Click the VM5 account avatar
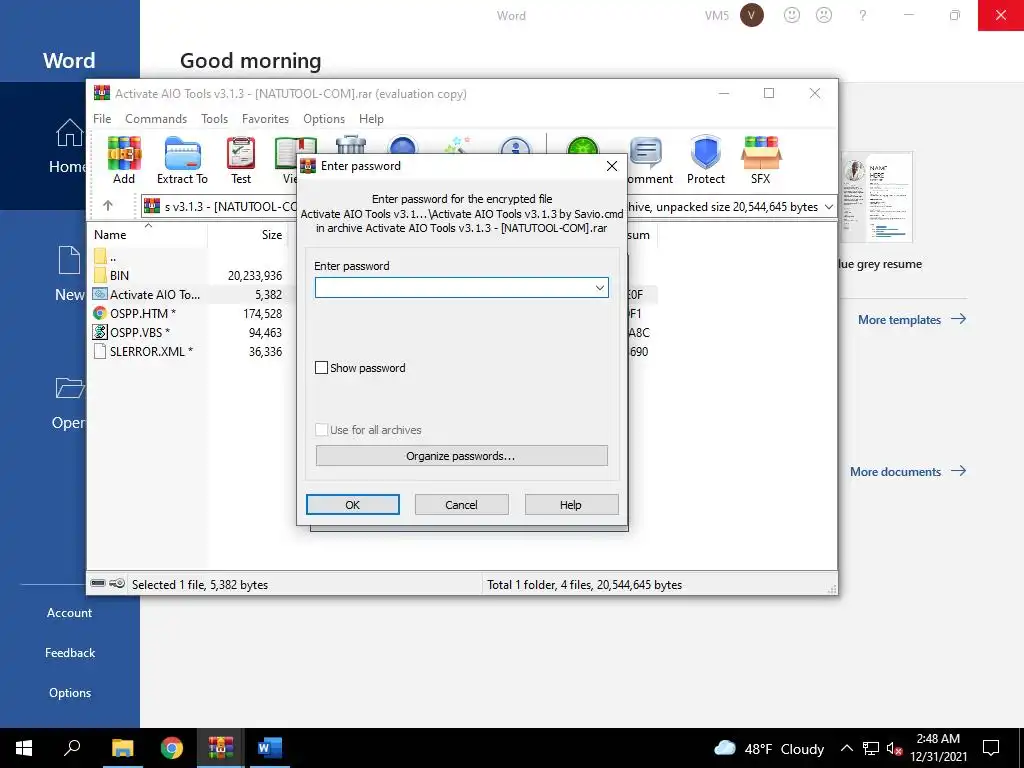The width and height of the screenshot is (1024, 768). 752,15
